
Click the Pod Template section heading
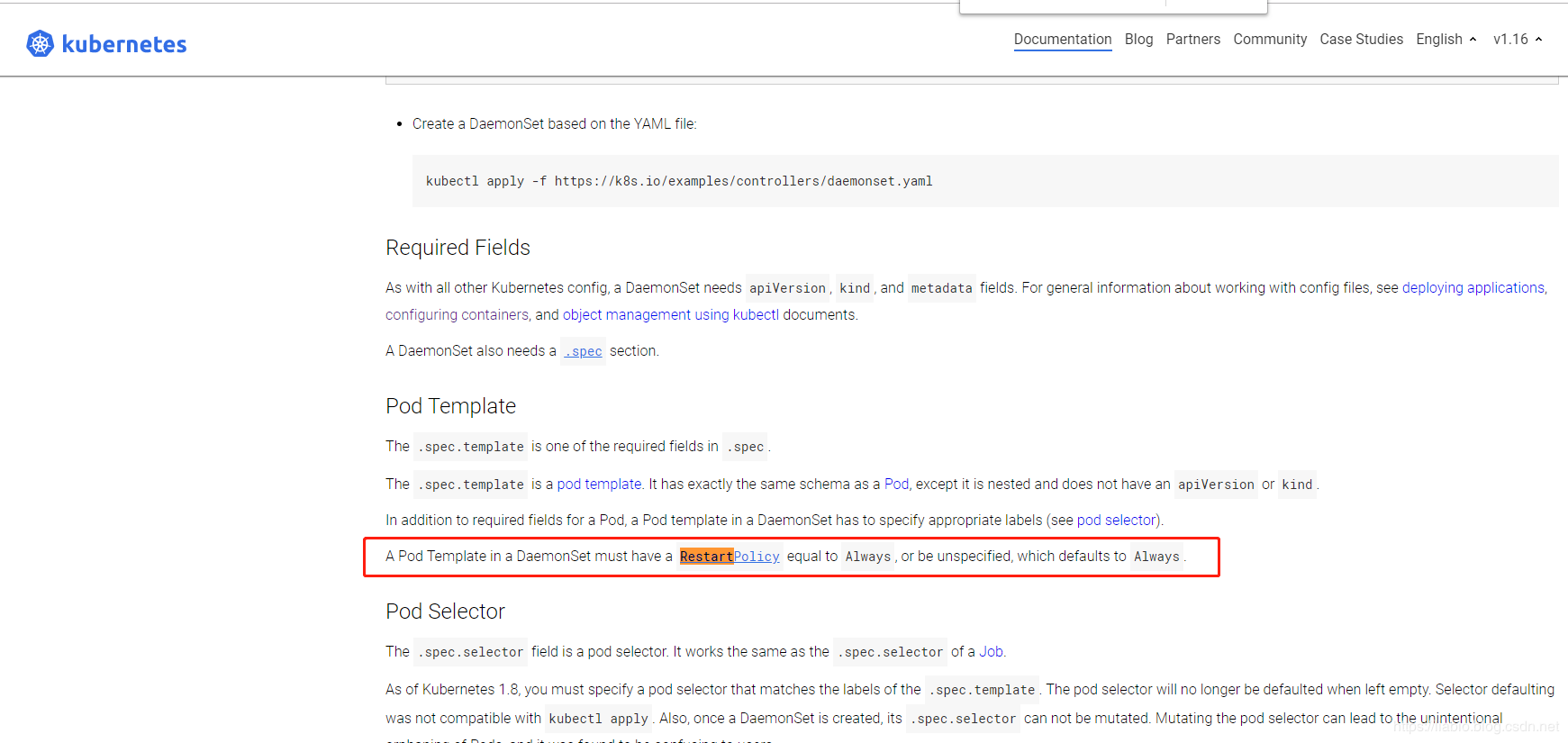[450, 406]
